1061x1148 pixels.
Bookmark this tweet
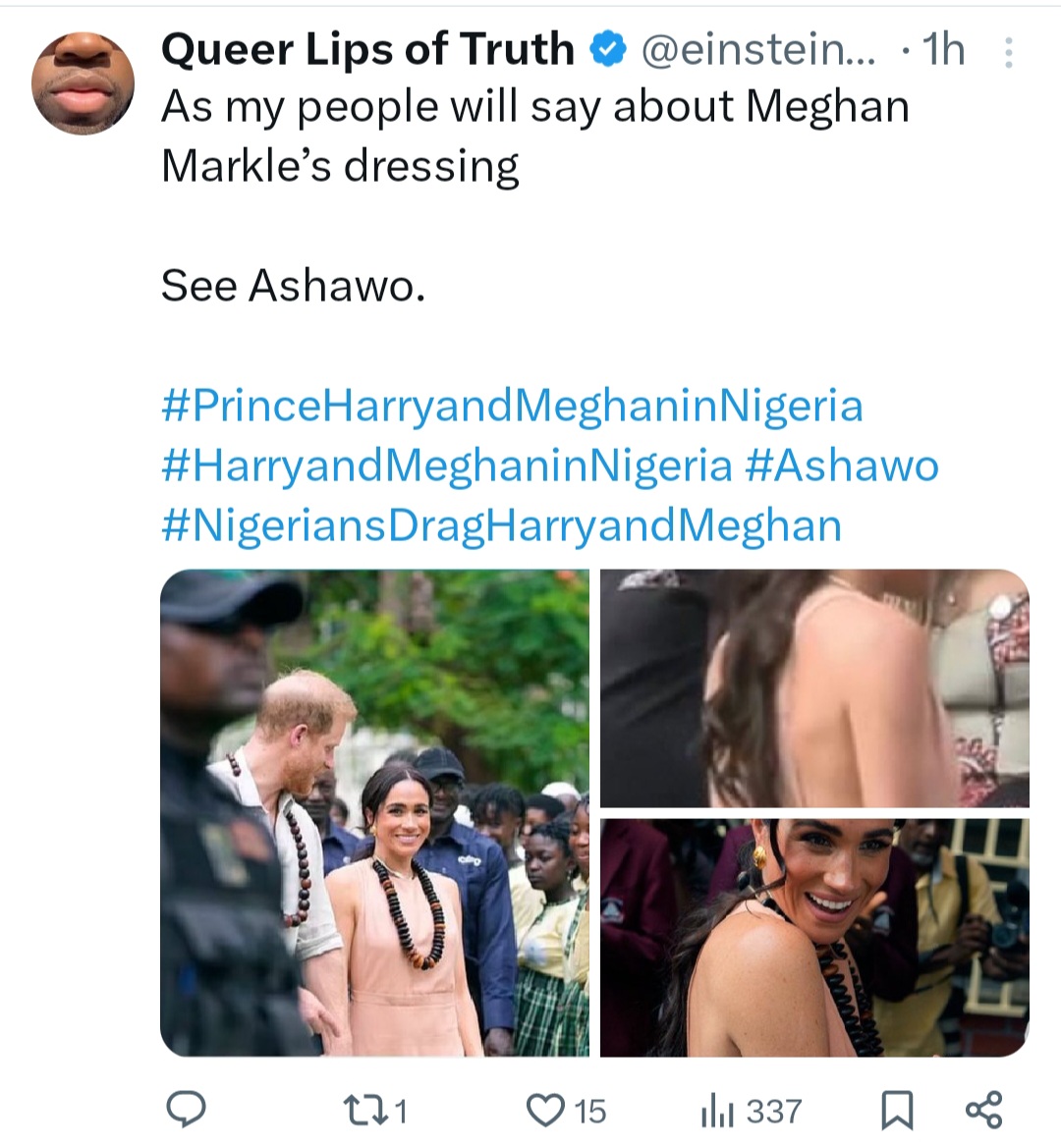[896, 1110]
